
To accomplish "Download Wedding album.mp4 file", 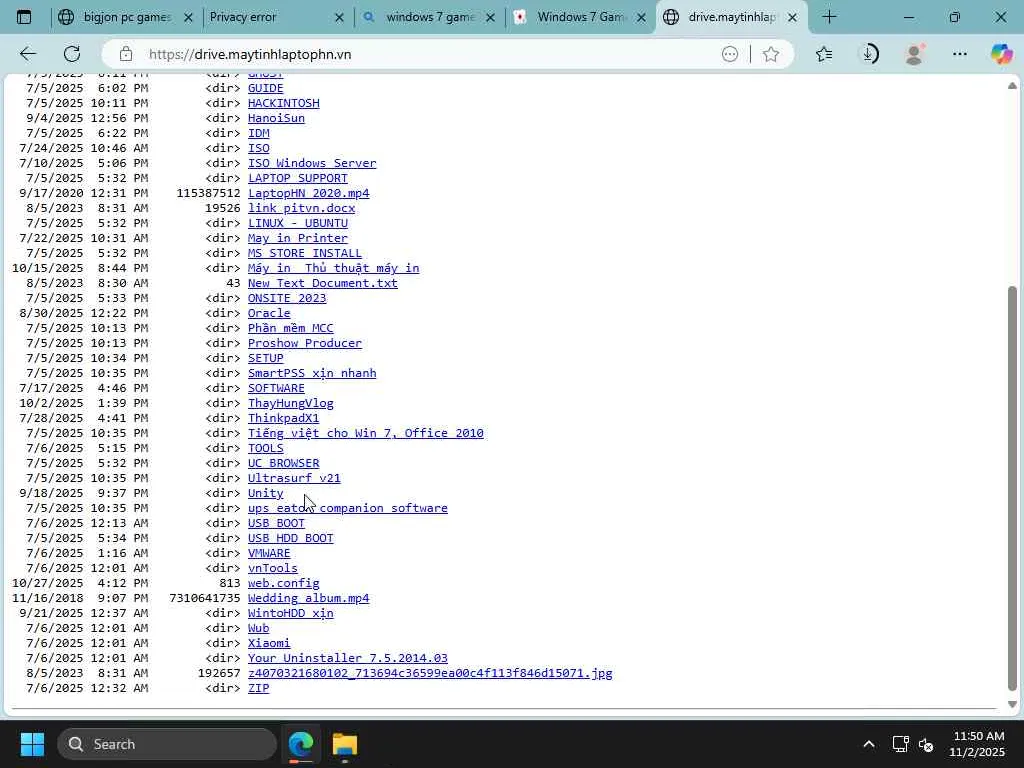I will pyautogui.click(x=308, y=599).
